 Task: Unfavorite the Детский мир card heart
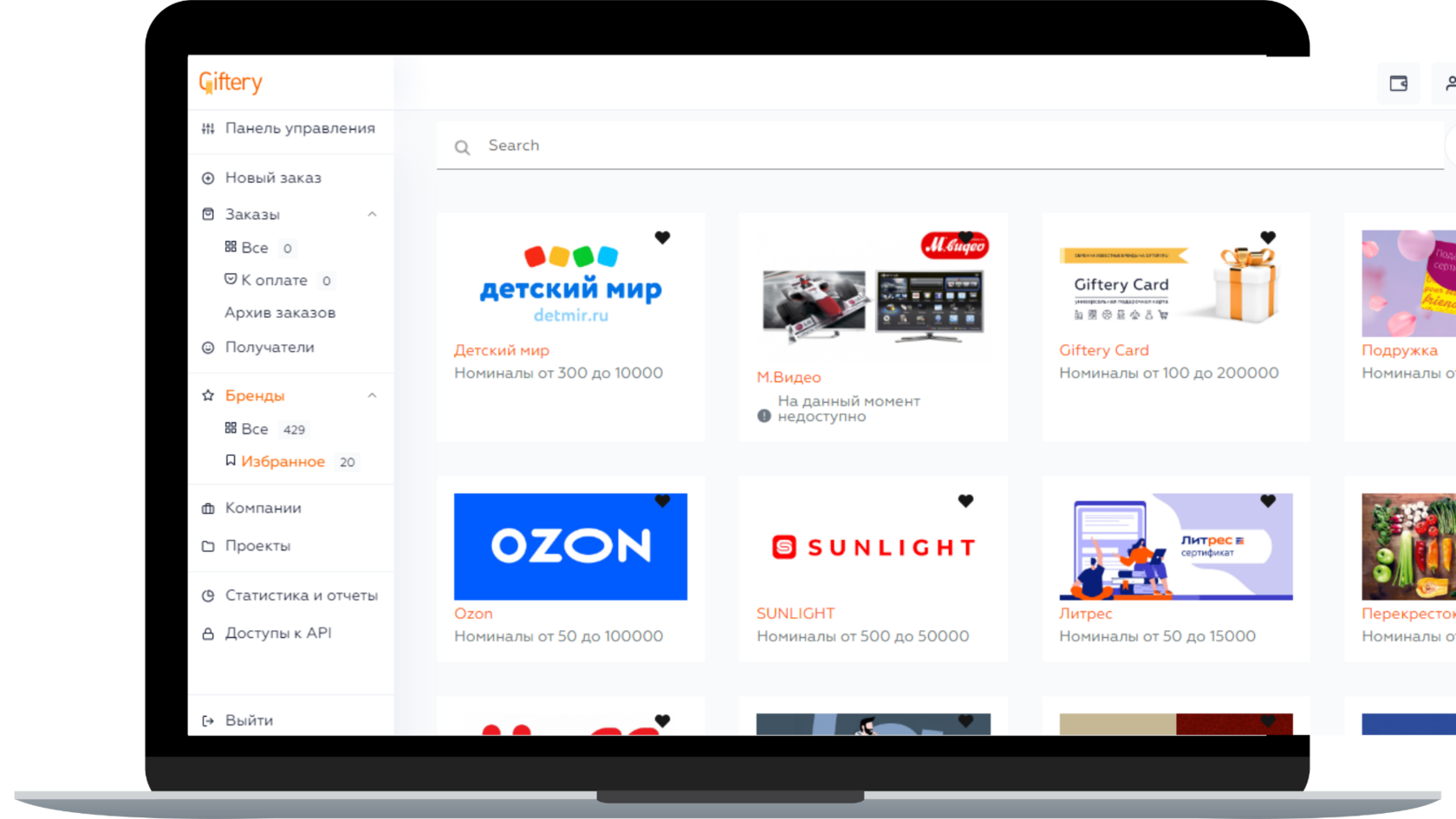[x=662, y=237]
